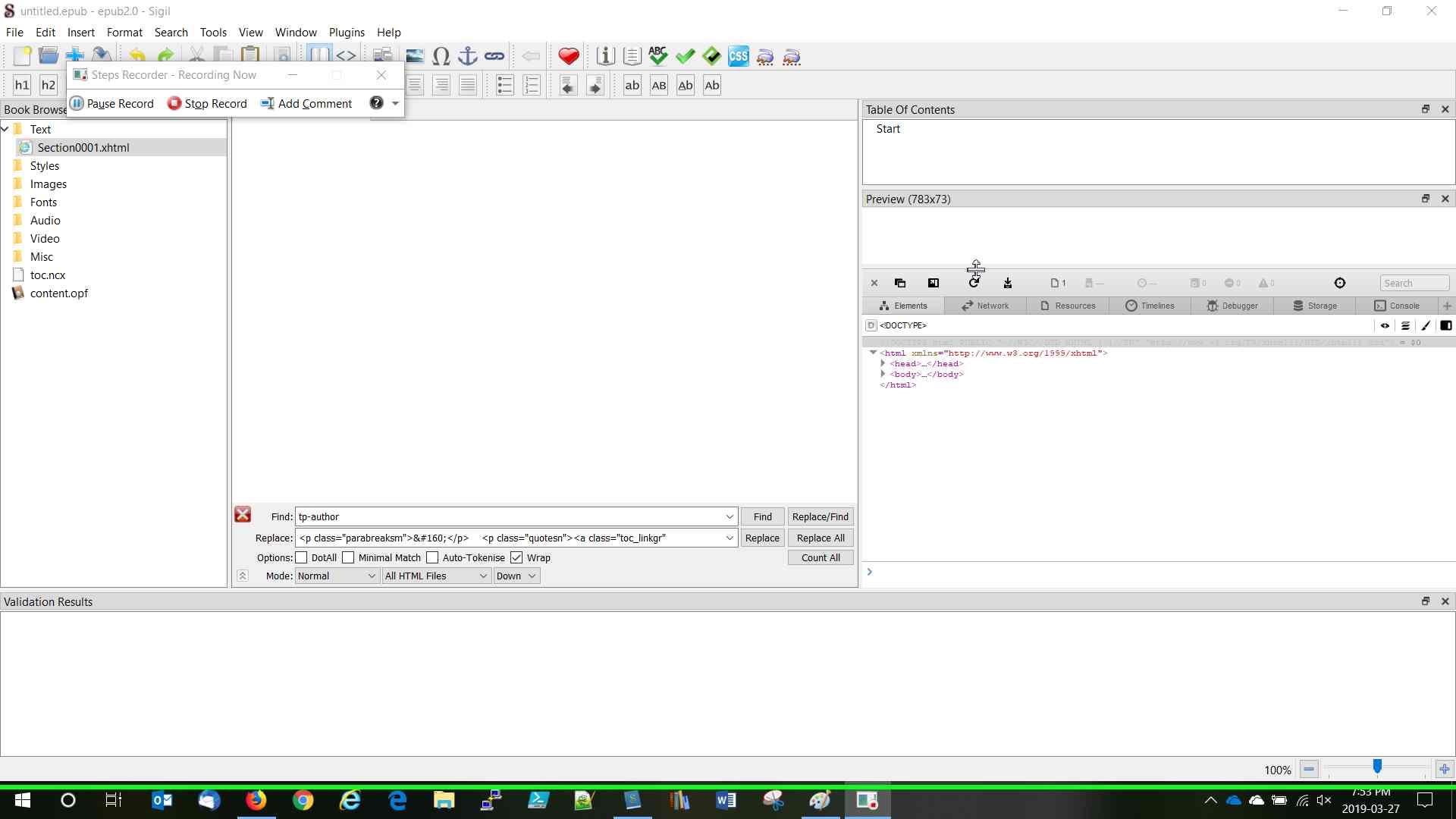The height and width of the screenshot is (819, 1456).
Task: Click the Insert Special Character omega icon
Action: pyautogui.click(x=441, y=57)
